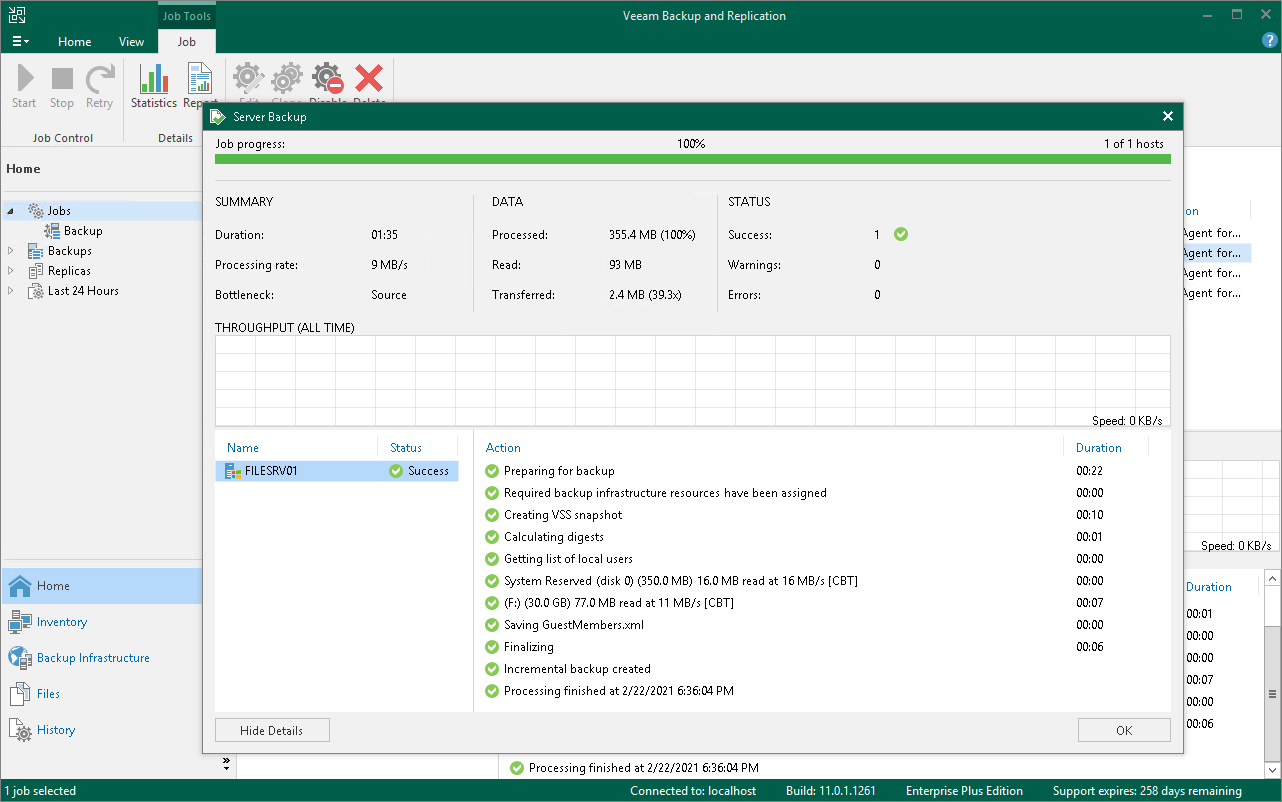Switch to the Job ribbon tab

pos(187,42)
